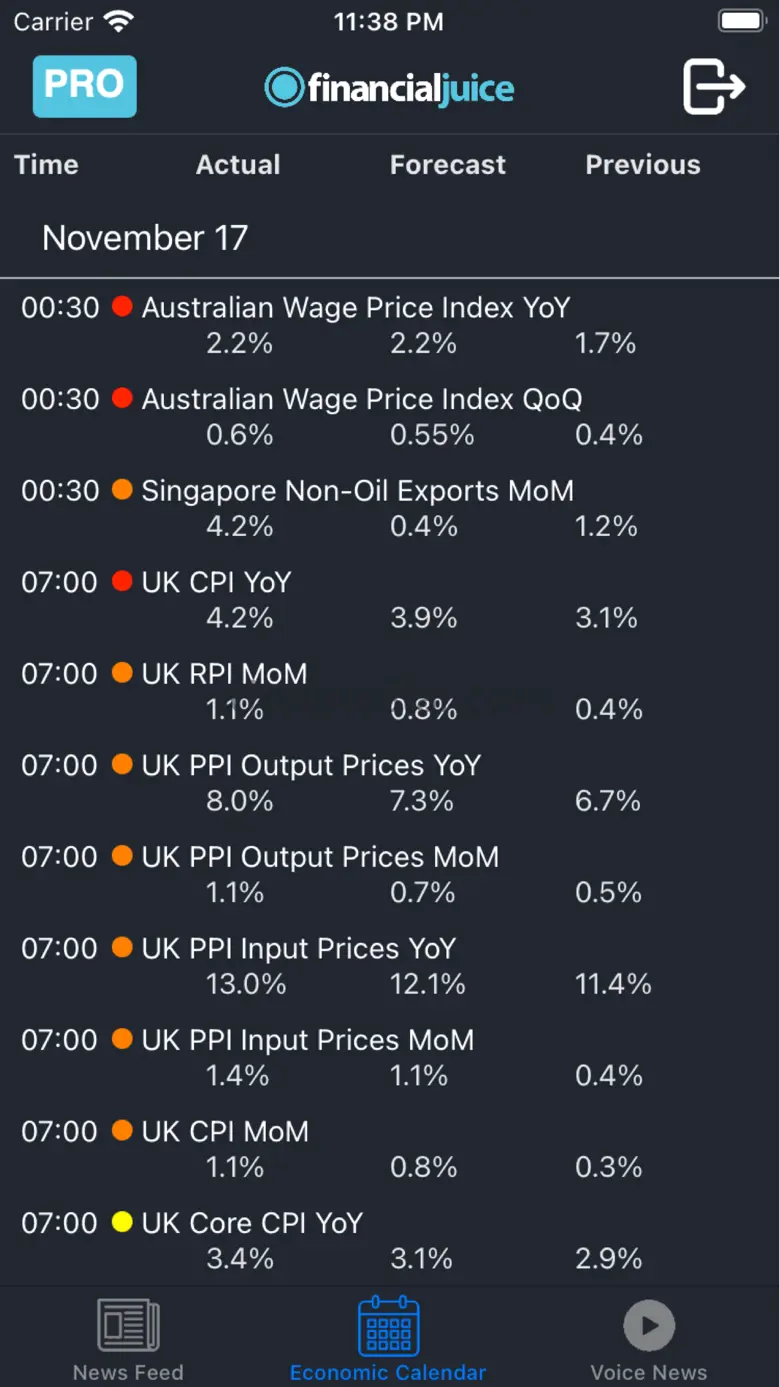Tap the Previous column header
Image resolution: width=780 pixels, height=1387 pixels.
643,165
